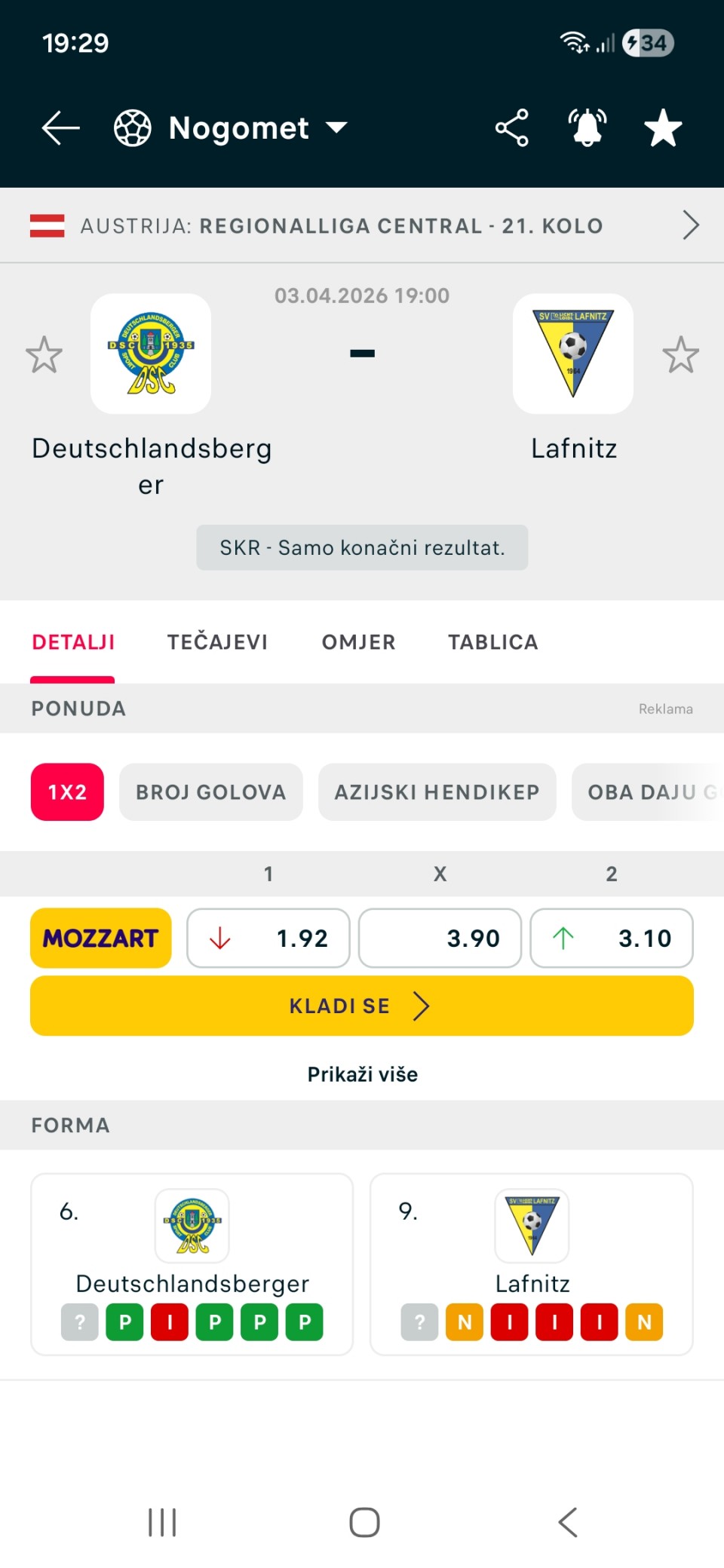The width and height of the screenshot is (724, 1568).
Task: Tap the Deutschlandsberger club logo
Action: 151,354
